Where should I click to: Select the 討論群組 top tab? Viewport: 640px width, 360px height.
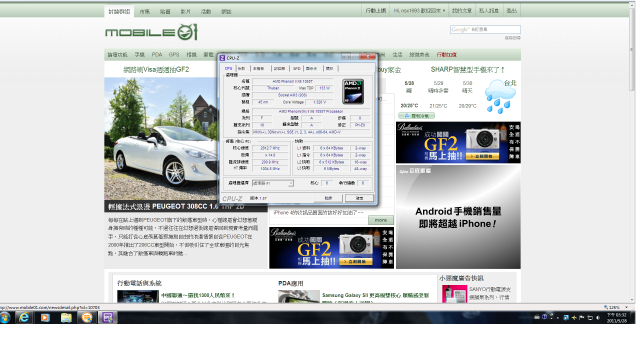119,11
